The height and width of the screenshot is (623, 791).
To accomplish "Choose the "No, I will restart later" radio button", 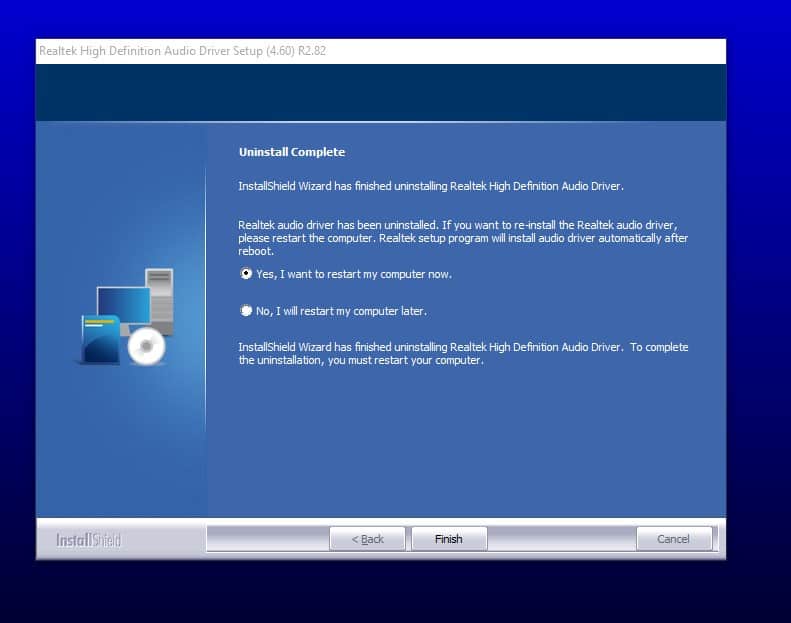I will tap(246, 311).
